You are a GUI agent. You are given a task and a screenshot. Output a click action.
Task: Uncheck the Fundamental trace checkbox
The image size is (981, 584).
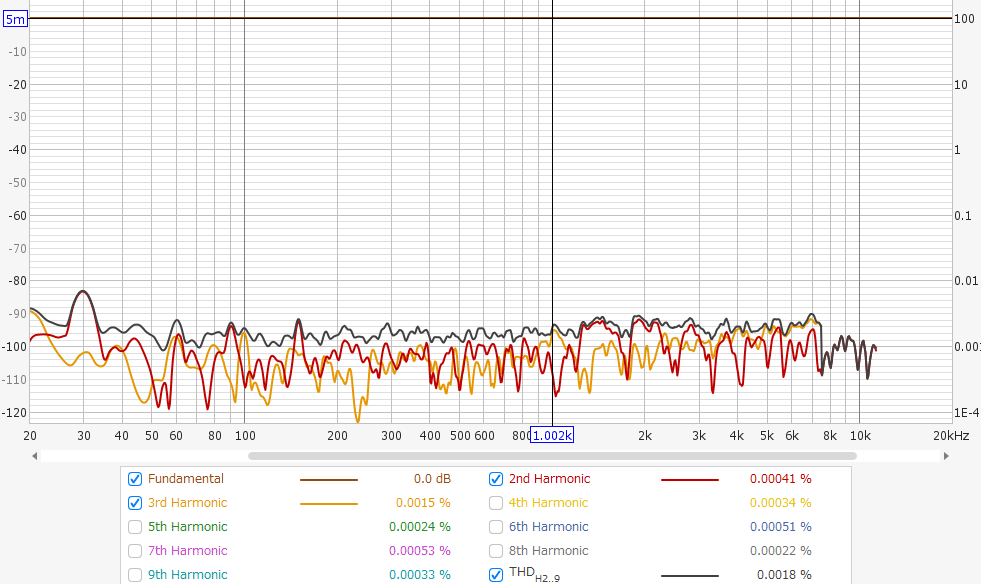(x=135, y=479)
